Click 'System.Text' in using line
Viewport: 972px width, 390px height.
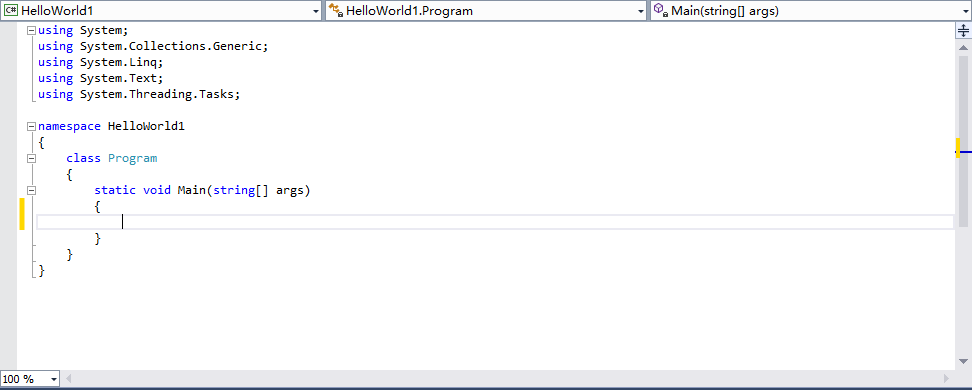118,78
